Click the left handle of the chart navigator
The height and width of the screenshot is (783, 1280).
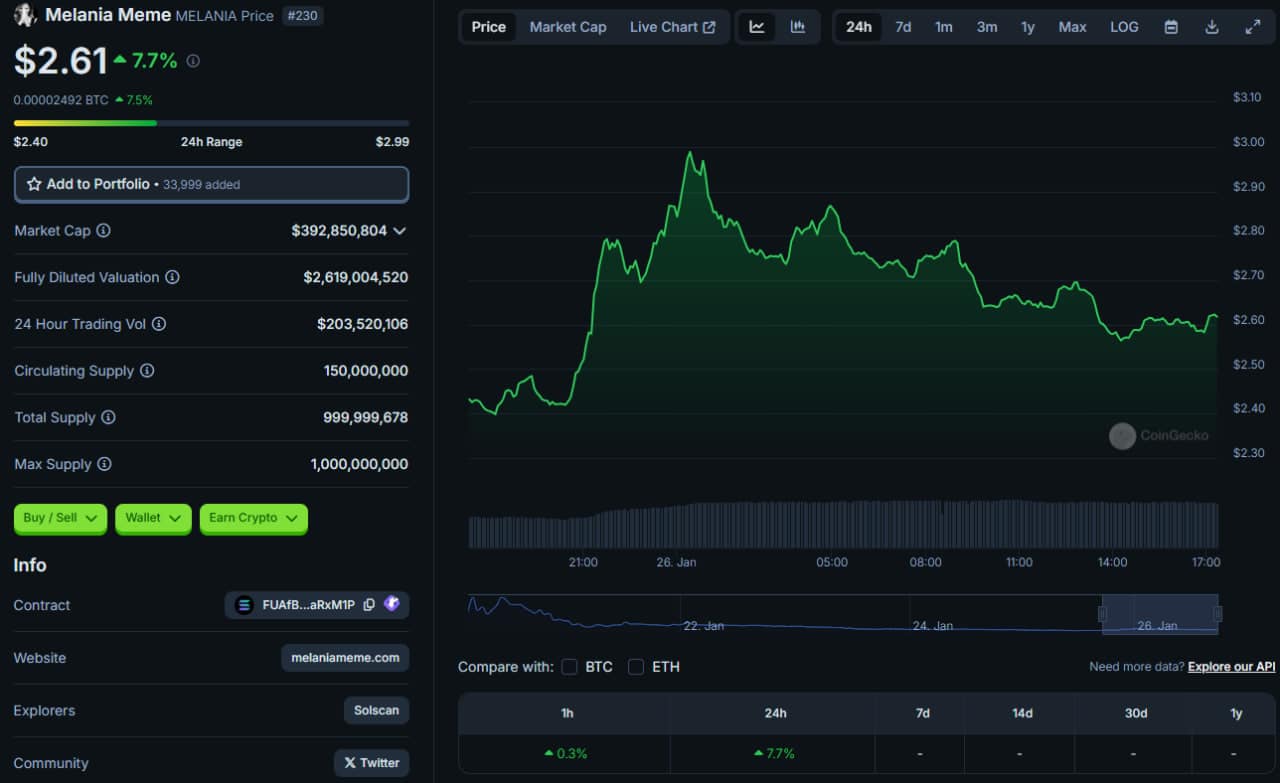[x=1103, y=614]
